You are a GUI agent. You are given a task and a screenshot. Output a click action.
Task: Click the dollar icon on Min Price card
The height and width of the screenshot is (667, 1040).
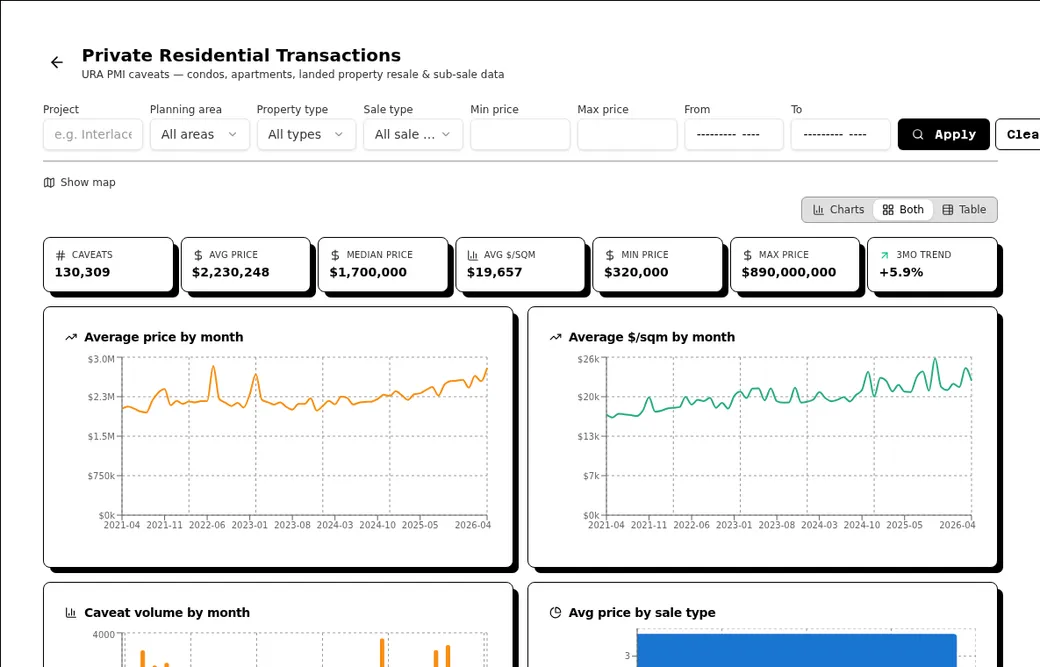(x=610, y=255)
